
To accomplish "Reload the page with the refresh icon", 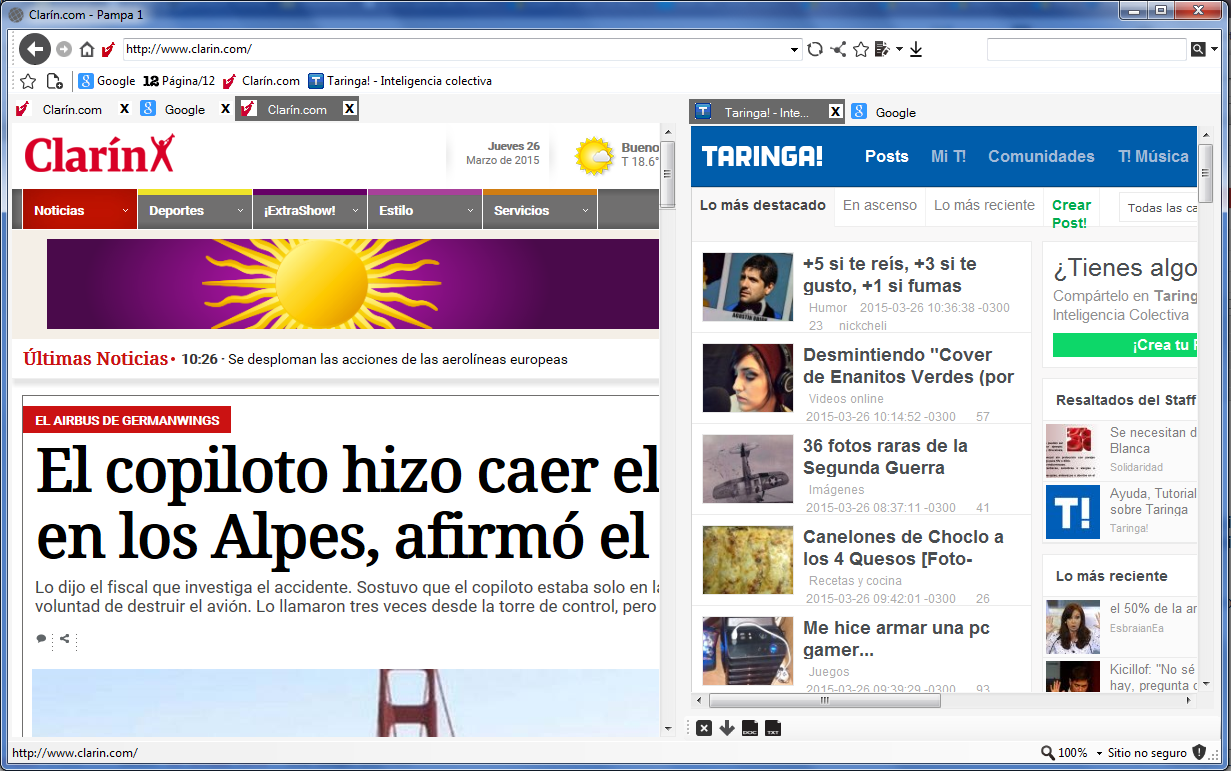I will point(815,48).
